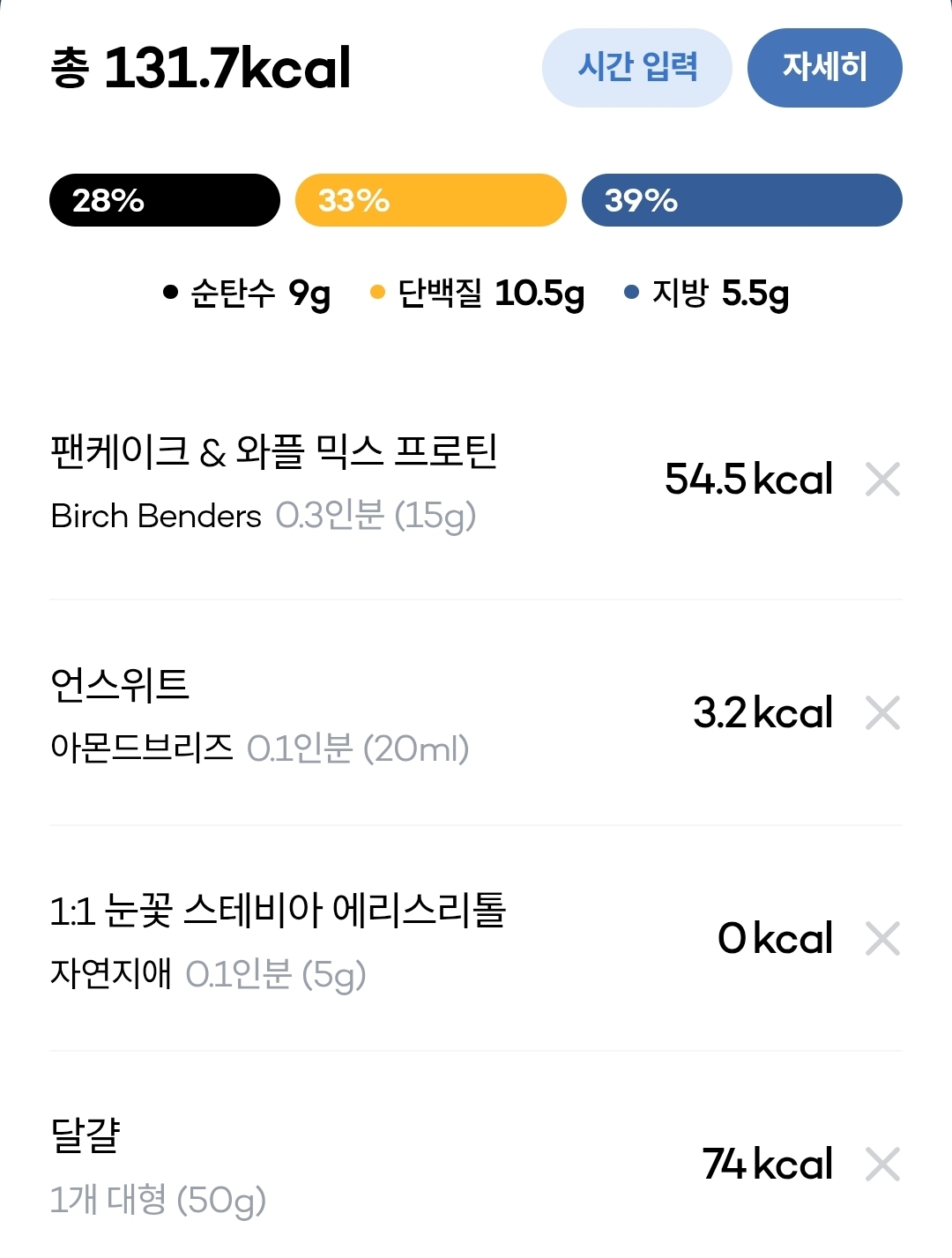Delete the 달걀 egg entry
This screenshot has width=952, height=1258.
(x=882, y=1165)
